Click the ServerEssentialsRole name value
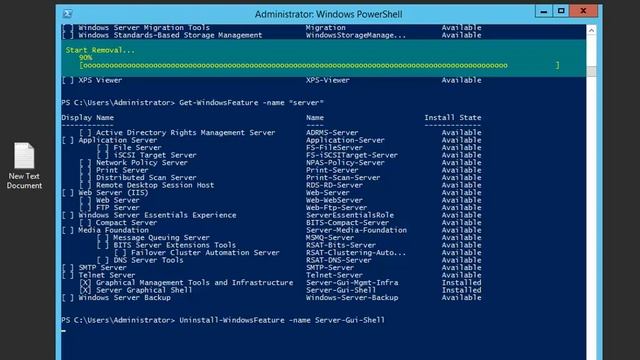 tap(350, 215)
